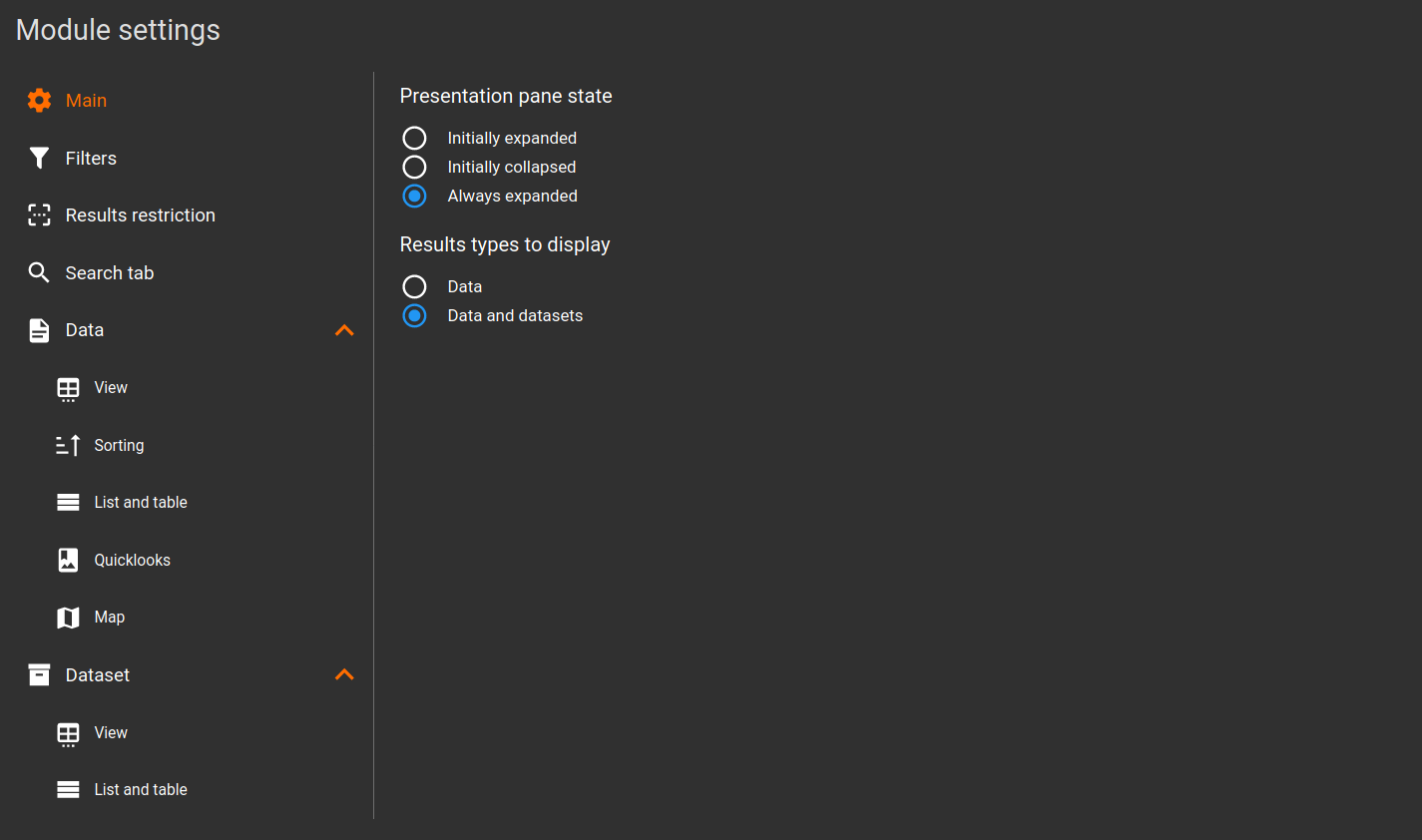This screenshot has height=840, width=1422.
Task: Go to Quicklooks settings label
Action: tap(133, 560)
